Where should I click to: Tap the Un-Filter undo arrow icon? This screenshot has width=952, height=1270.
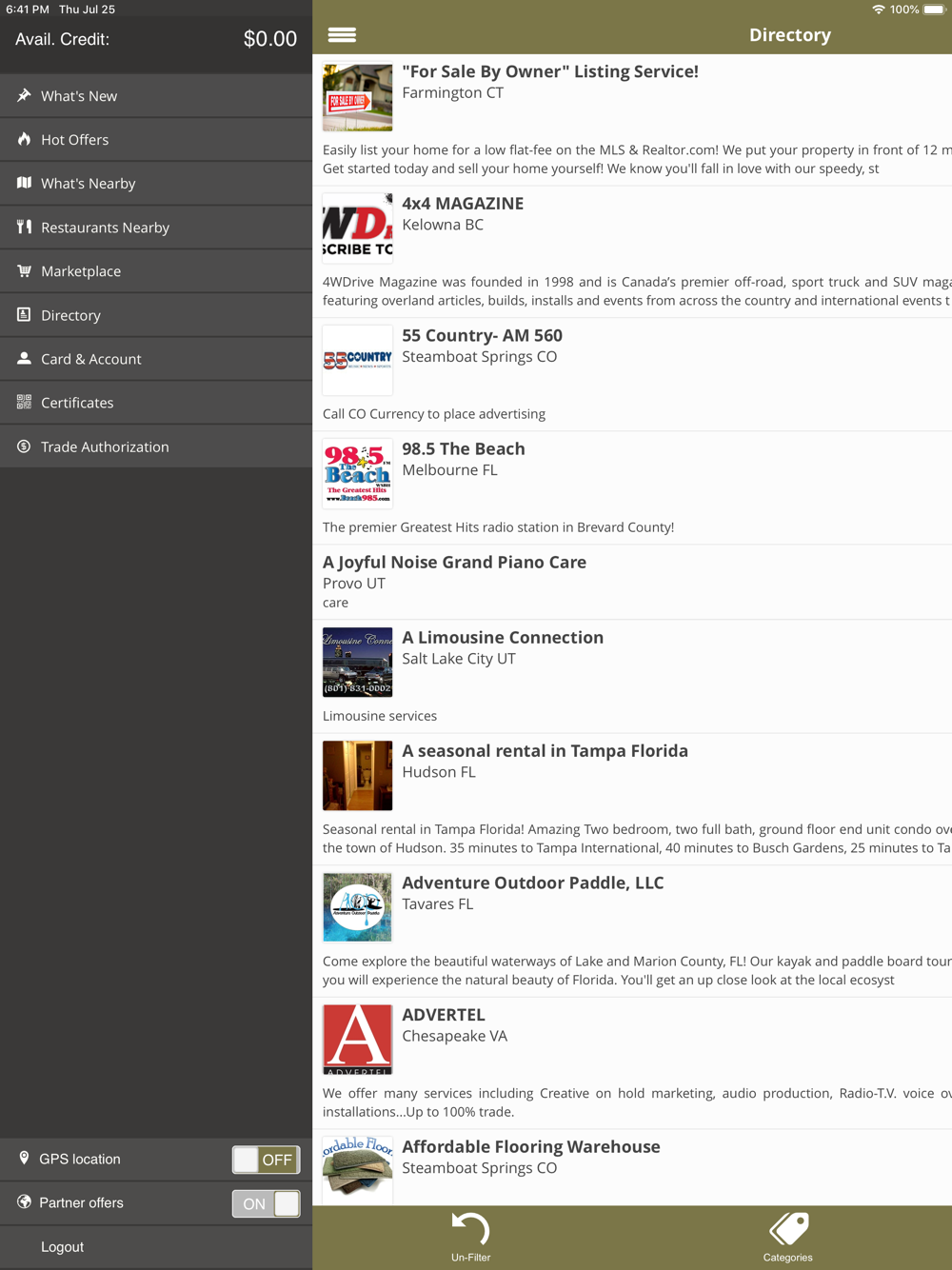point(470,1229)
